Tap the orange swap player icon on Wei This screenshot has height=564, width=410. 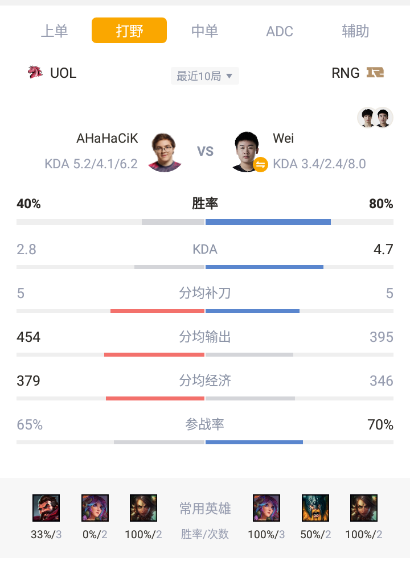tap(260, 165)
